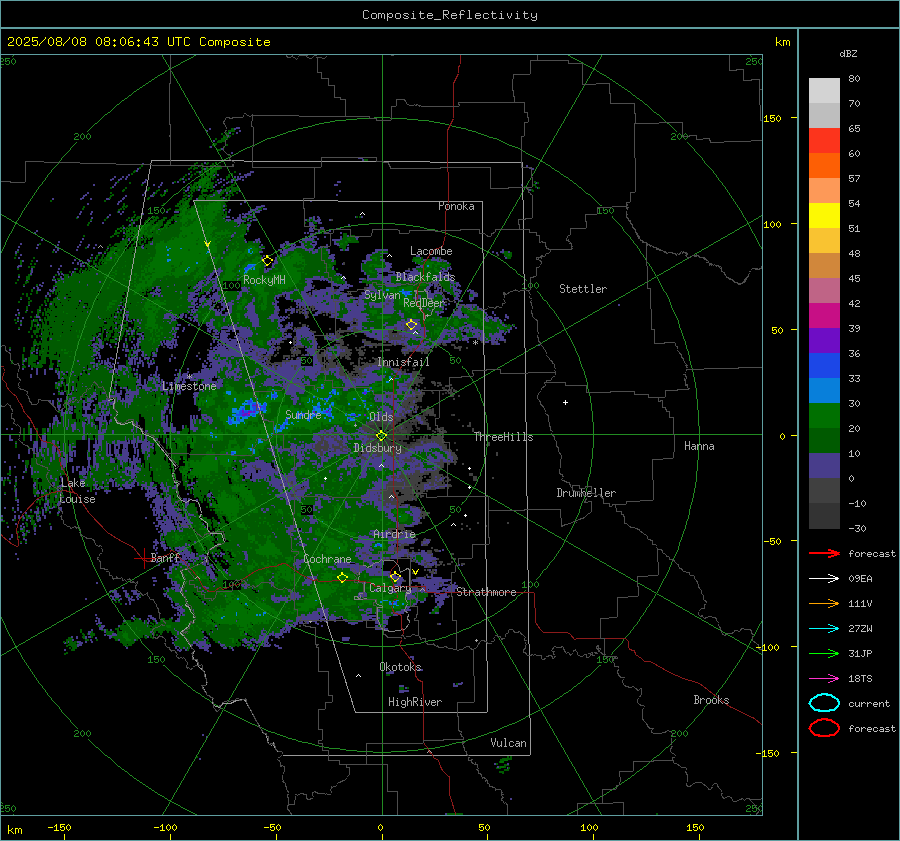Click the Airdrie city label
900x841 pixels.
pos(394,534)
